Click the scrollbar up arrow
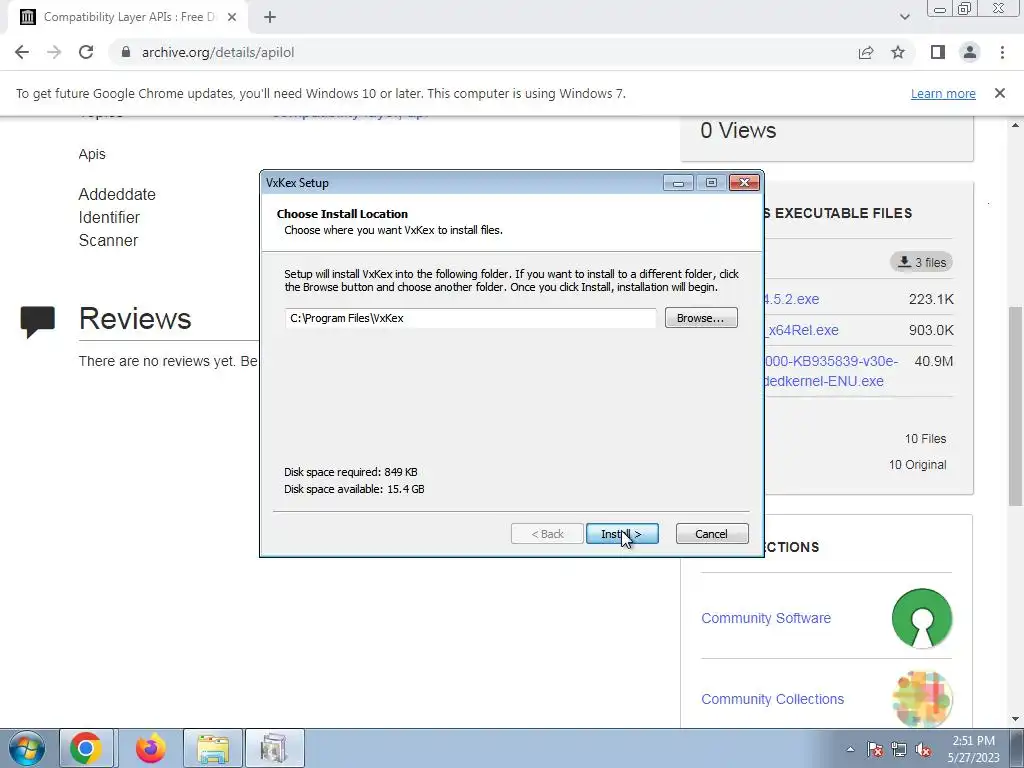This screenshot has width=1024, height=768. pos(1016,125)
